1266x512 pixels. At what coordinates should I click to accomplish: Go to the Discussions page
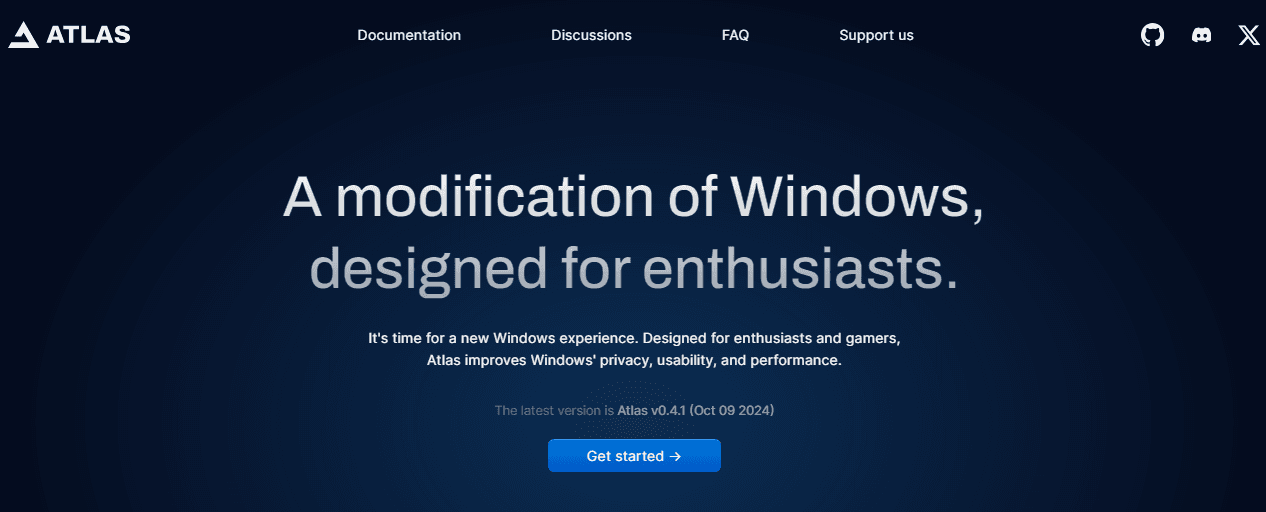click(591, 35)
